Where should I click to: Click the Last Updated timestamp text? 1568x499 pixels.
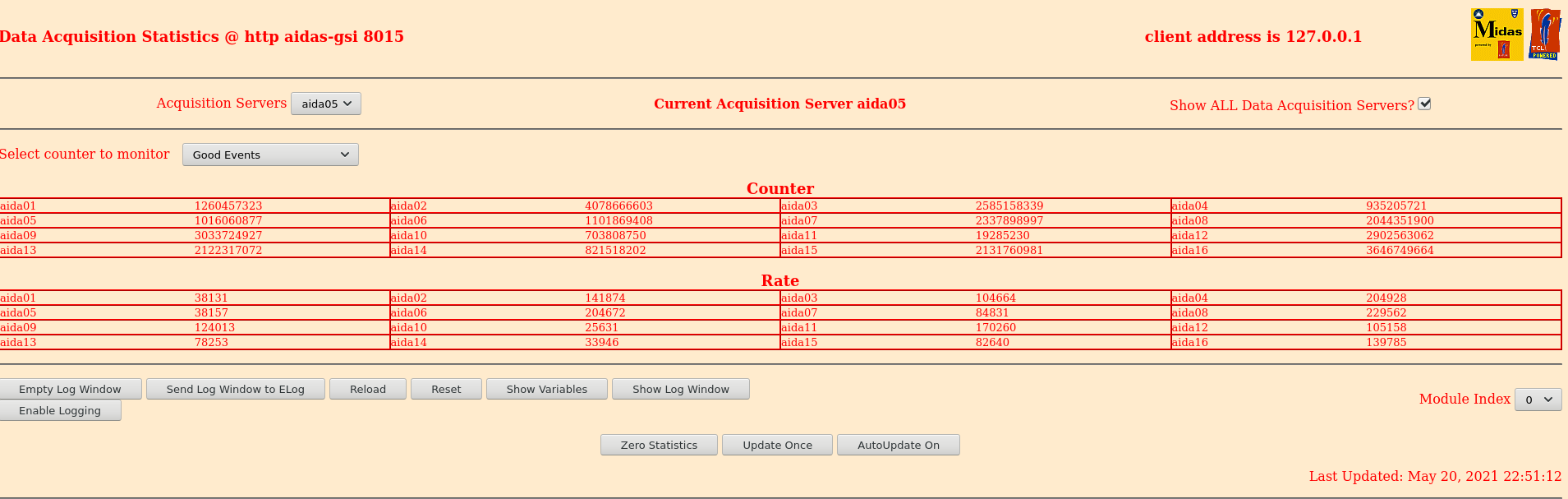[1435, 476]
